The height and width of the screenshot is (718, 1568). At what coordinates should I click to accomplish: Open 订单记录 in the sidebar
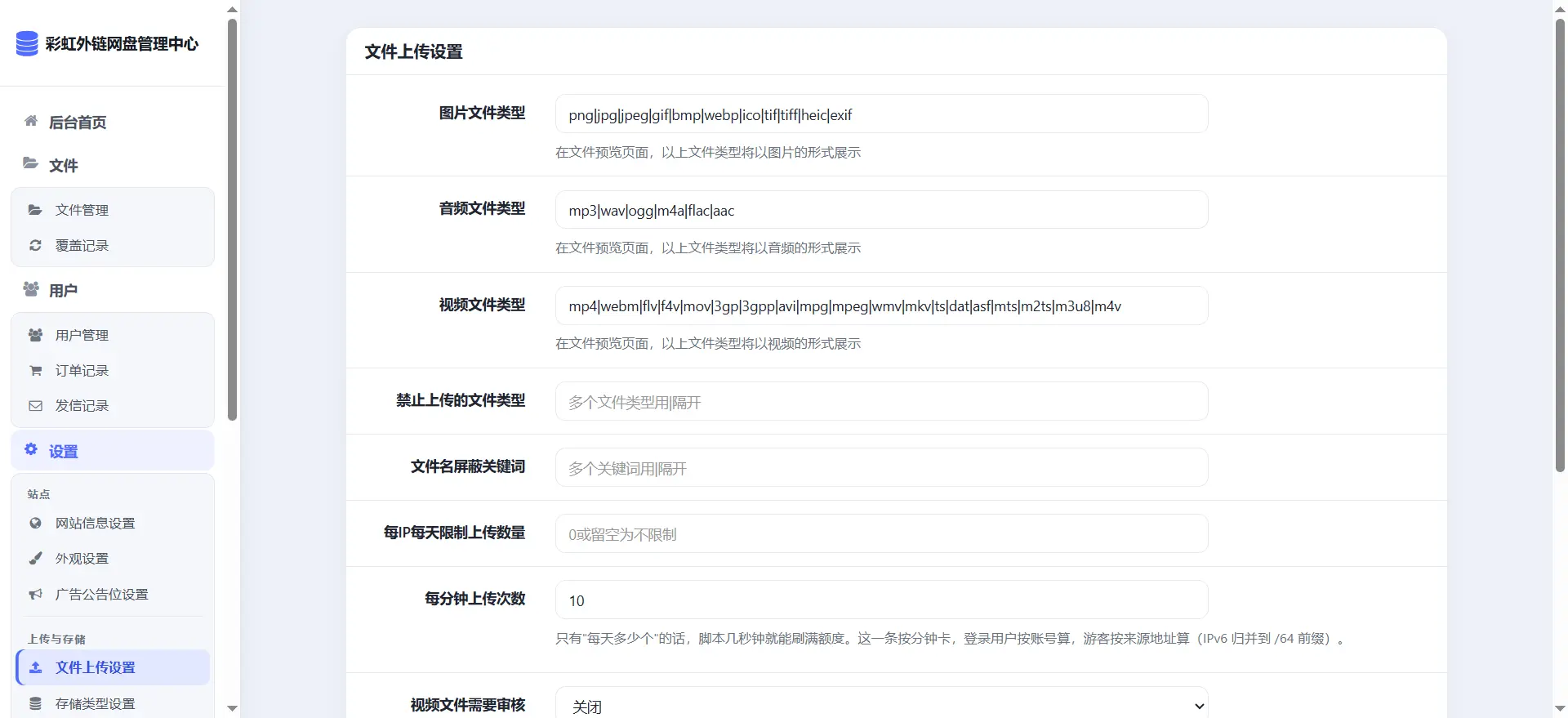tap(113, 370)
